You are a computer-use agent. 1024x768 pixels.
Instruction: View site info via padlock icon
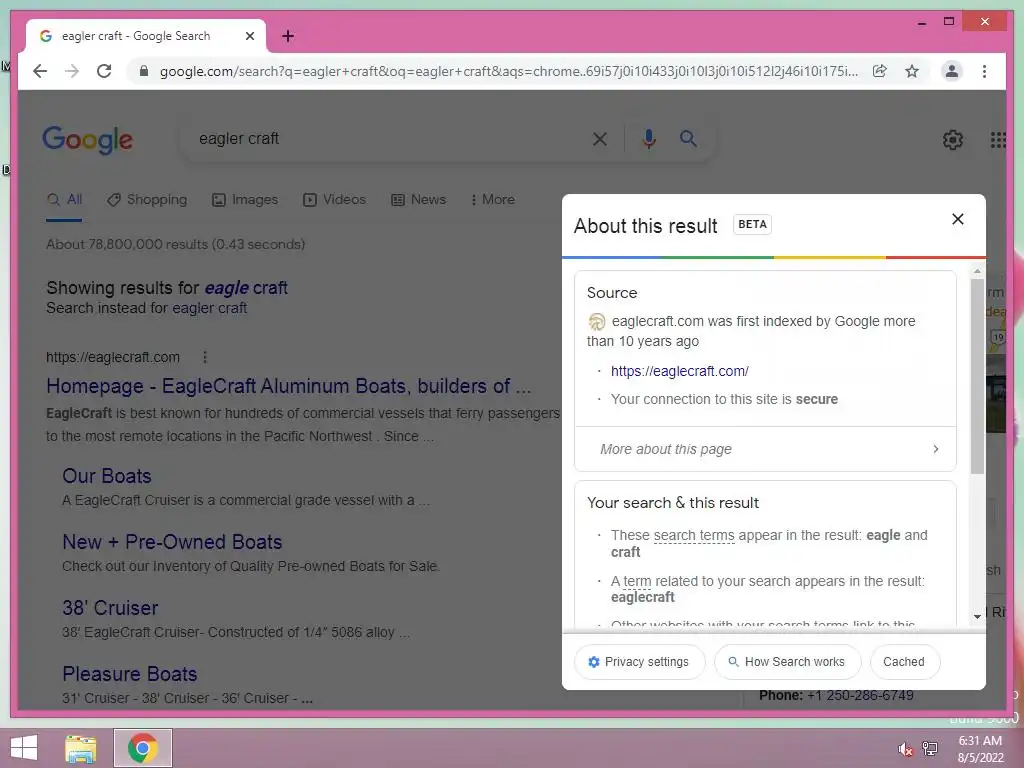pos(144,71)
